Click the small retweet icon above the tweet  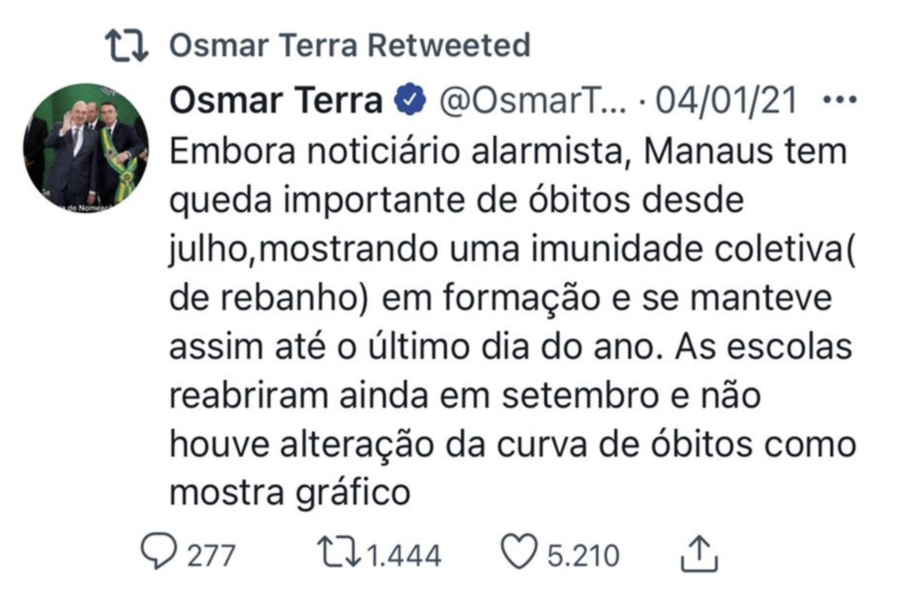(x=128, y=46)
